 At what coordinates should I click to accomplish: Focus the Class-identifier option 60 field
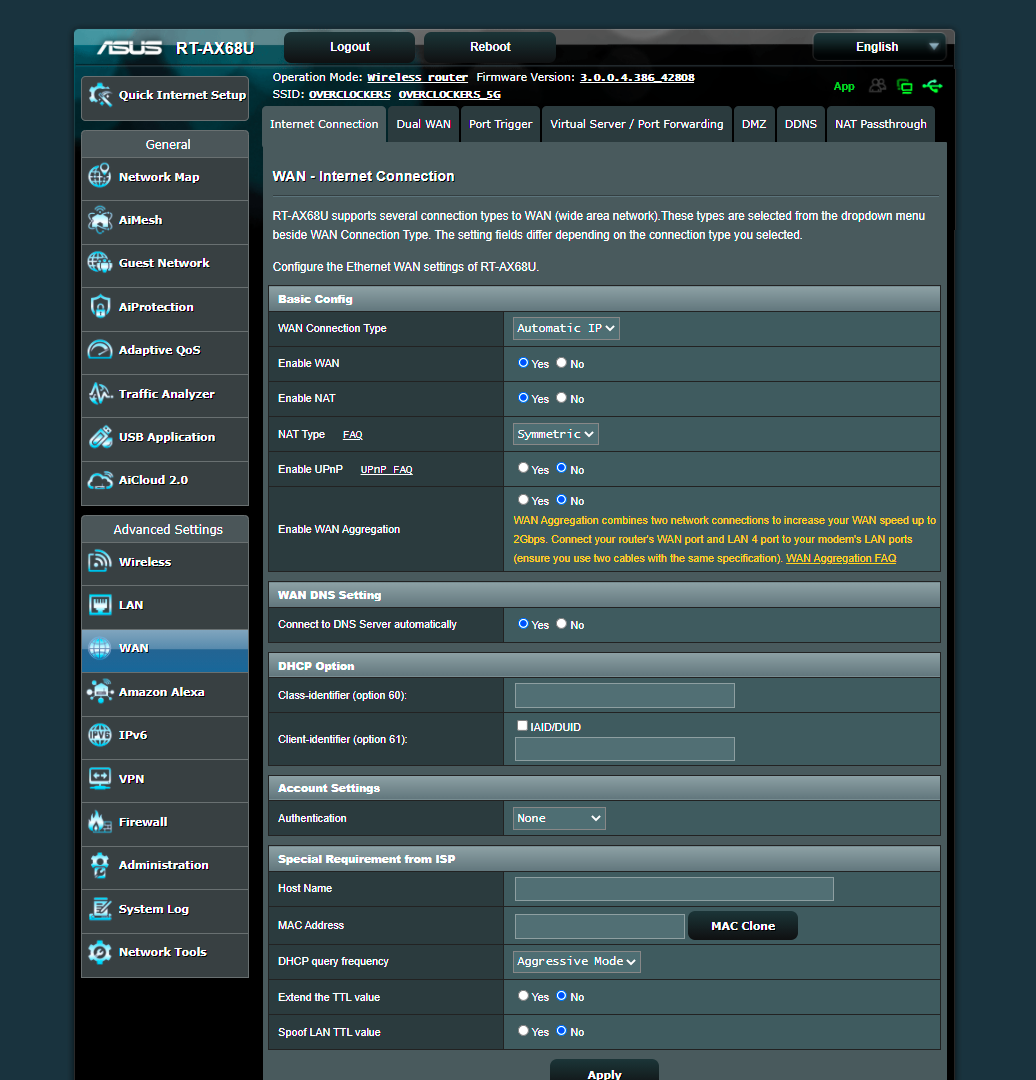(625, 696)
